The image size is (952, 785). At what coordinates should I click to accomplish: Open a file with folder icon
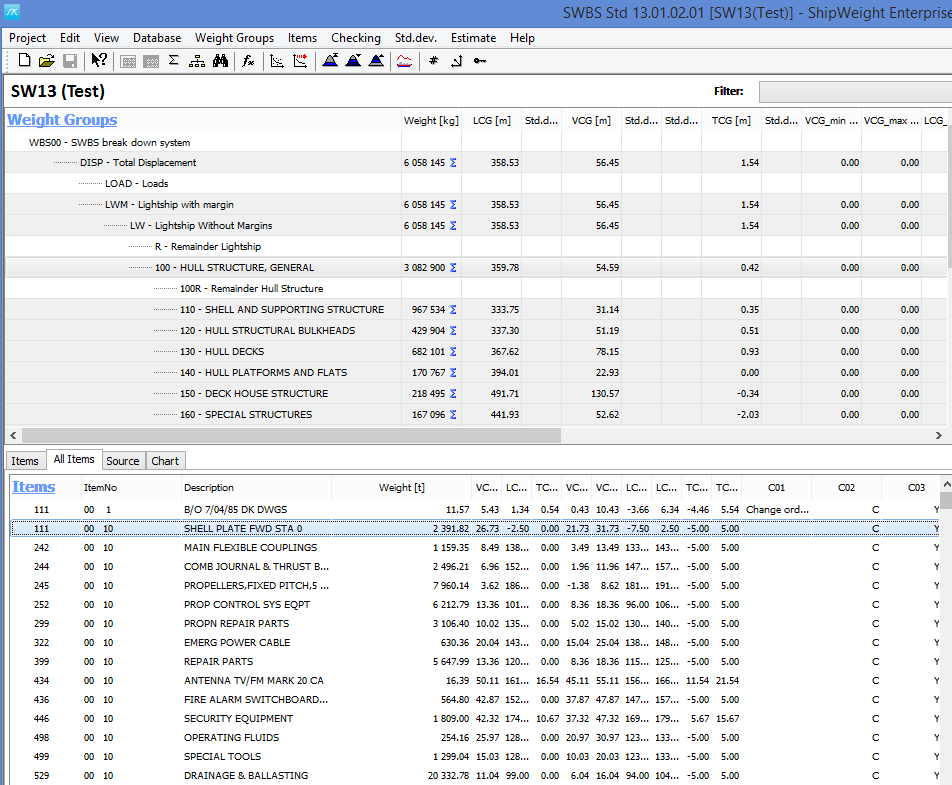(x=46, y=61)
